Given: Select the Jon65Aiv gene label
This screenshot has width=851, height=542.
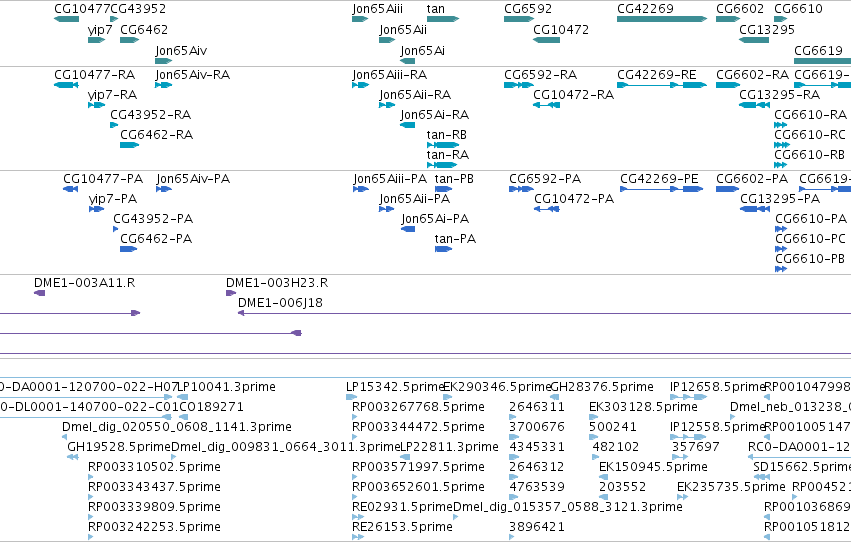Looking at the screenshot, I should (x=181, y=50).
